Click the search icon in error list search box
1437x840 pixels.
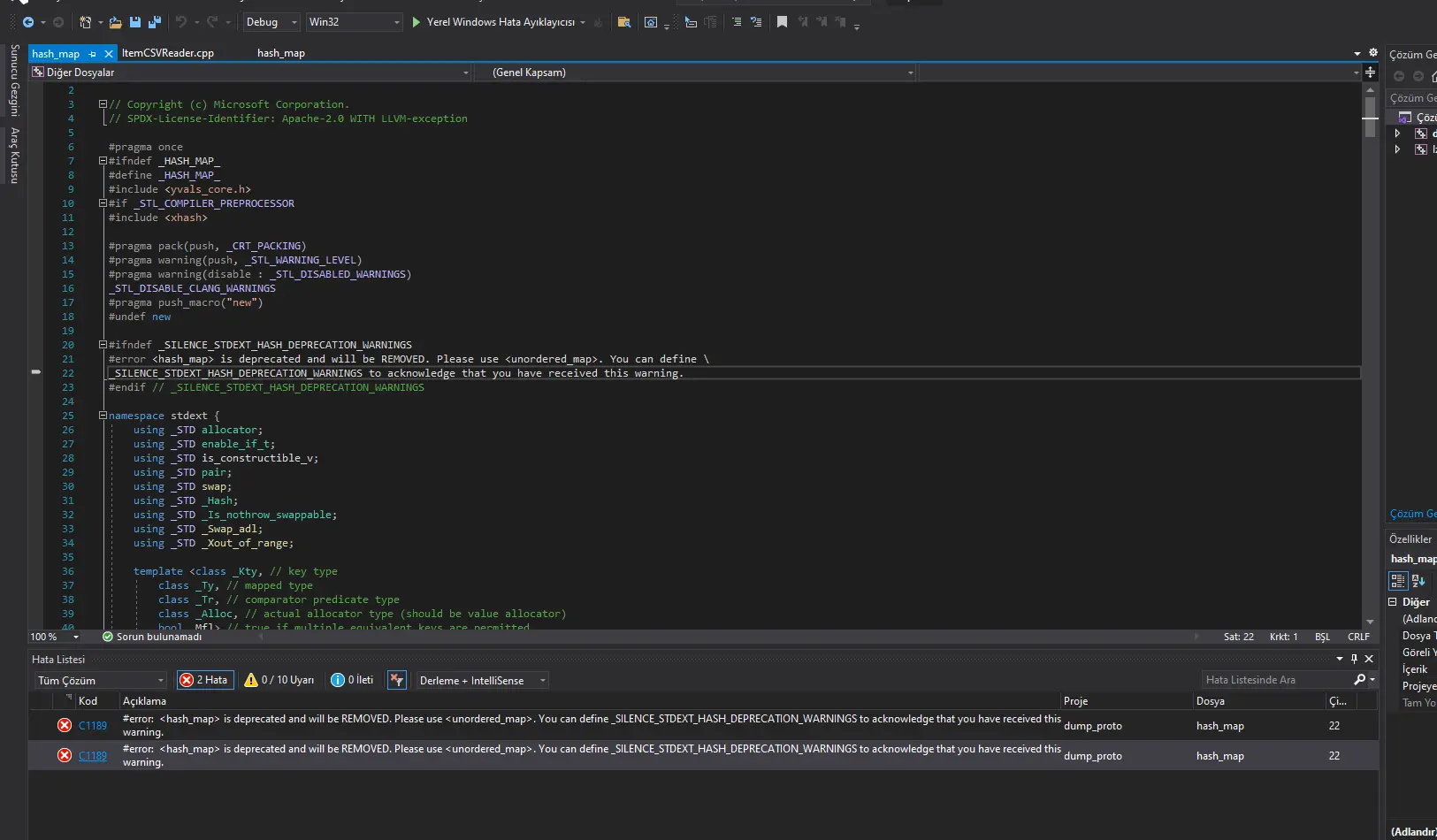1359,680
